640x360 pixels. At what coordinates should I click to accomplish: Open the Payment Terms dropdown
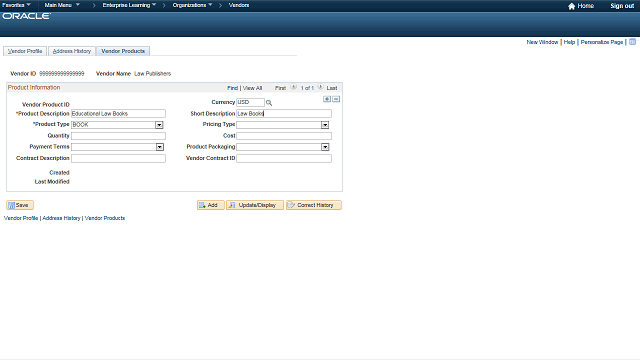pyautogui.click(x=160, y=147)
